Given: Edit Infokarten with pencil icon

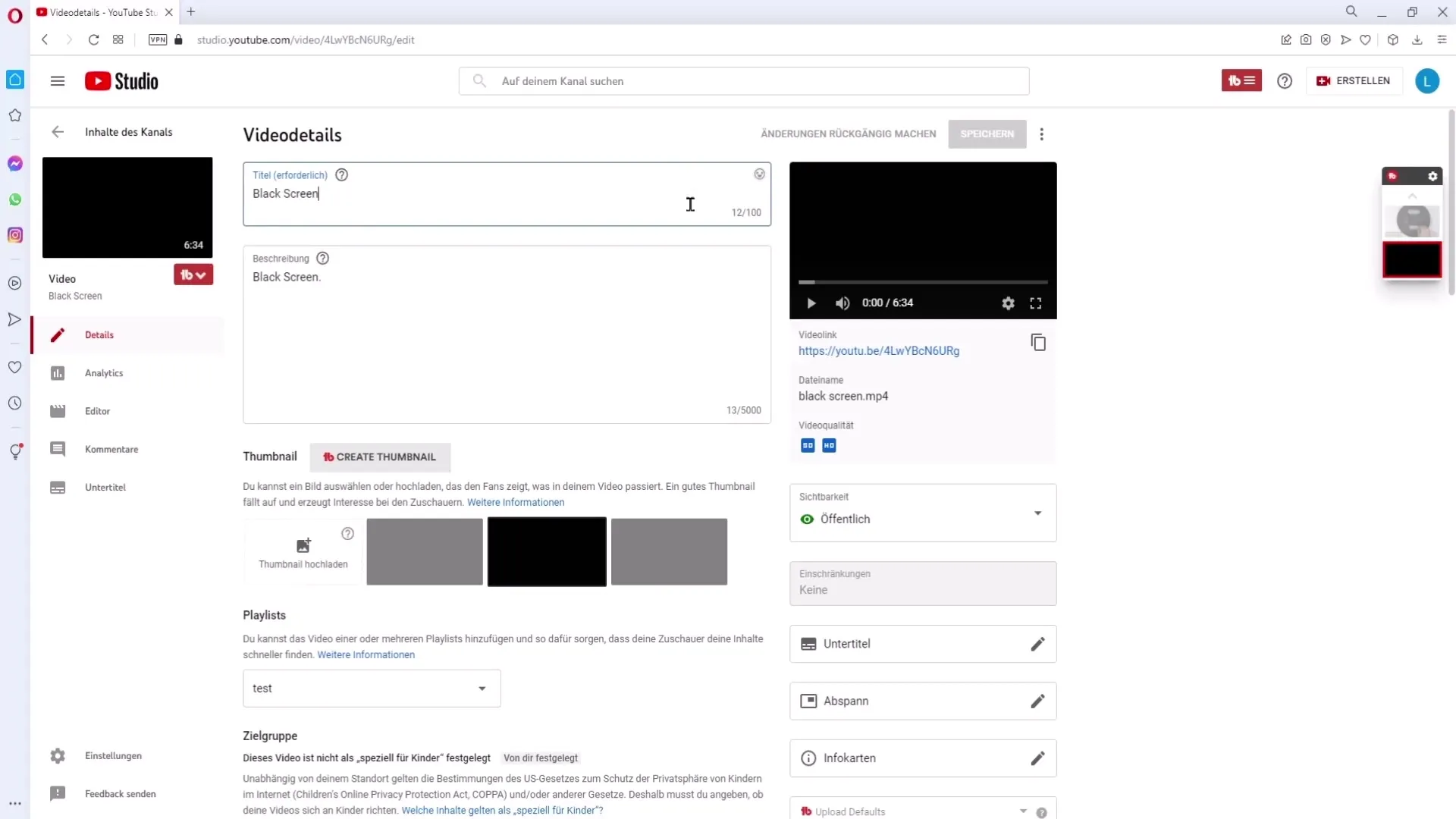Looking at the screenshot, I should pyautogui.click(x=1038, y=758).
